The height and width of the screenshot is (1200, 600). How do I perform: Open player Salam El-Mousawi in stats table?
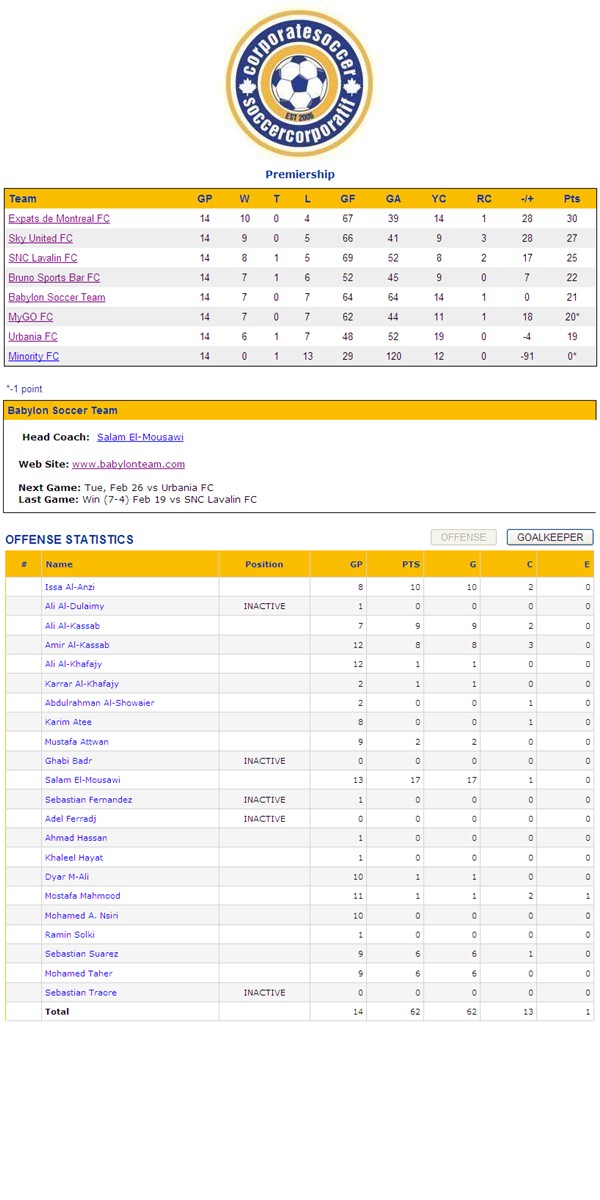point(83,780)
